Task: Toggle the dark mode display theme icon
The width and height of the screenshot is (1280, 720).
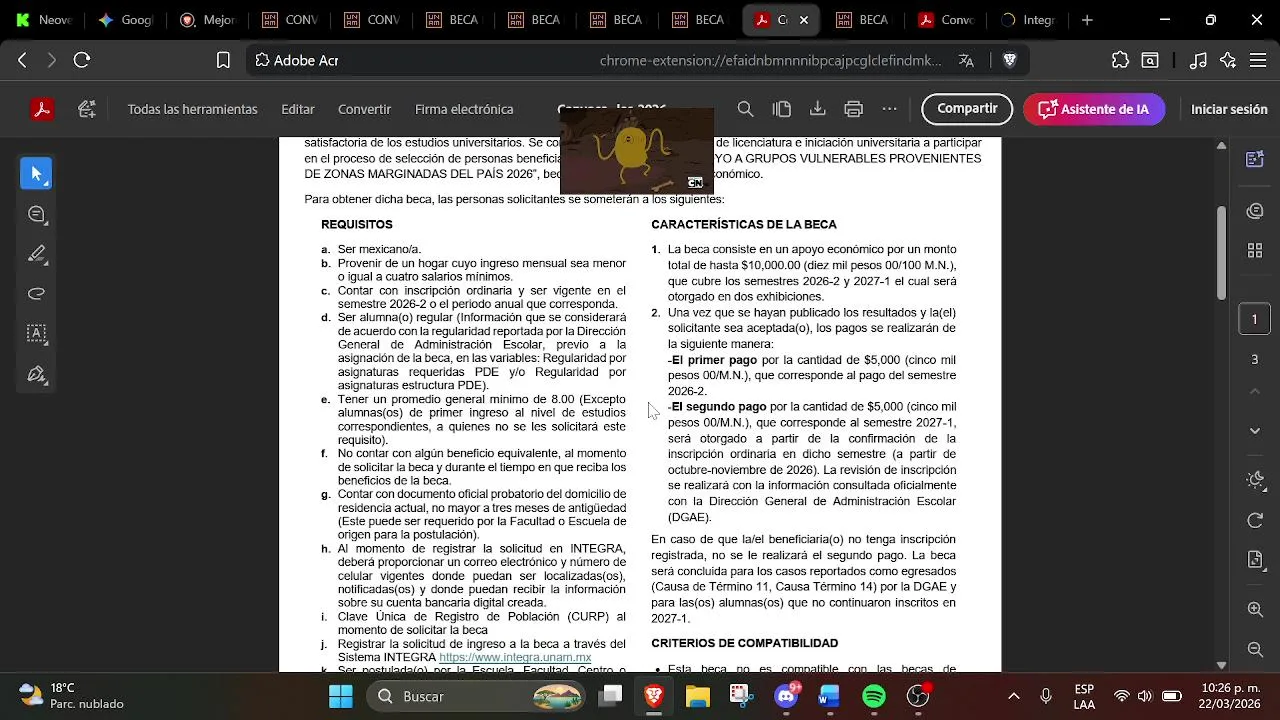Action: pos(1255,479)
